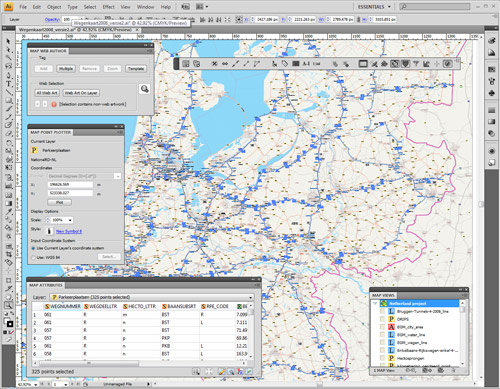
Task: Open the Essentials workspace dropdown
Action: tap(374, 7)
